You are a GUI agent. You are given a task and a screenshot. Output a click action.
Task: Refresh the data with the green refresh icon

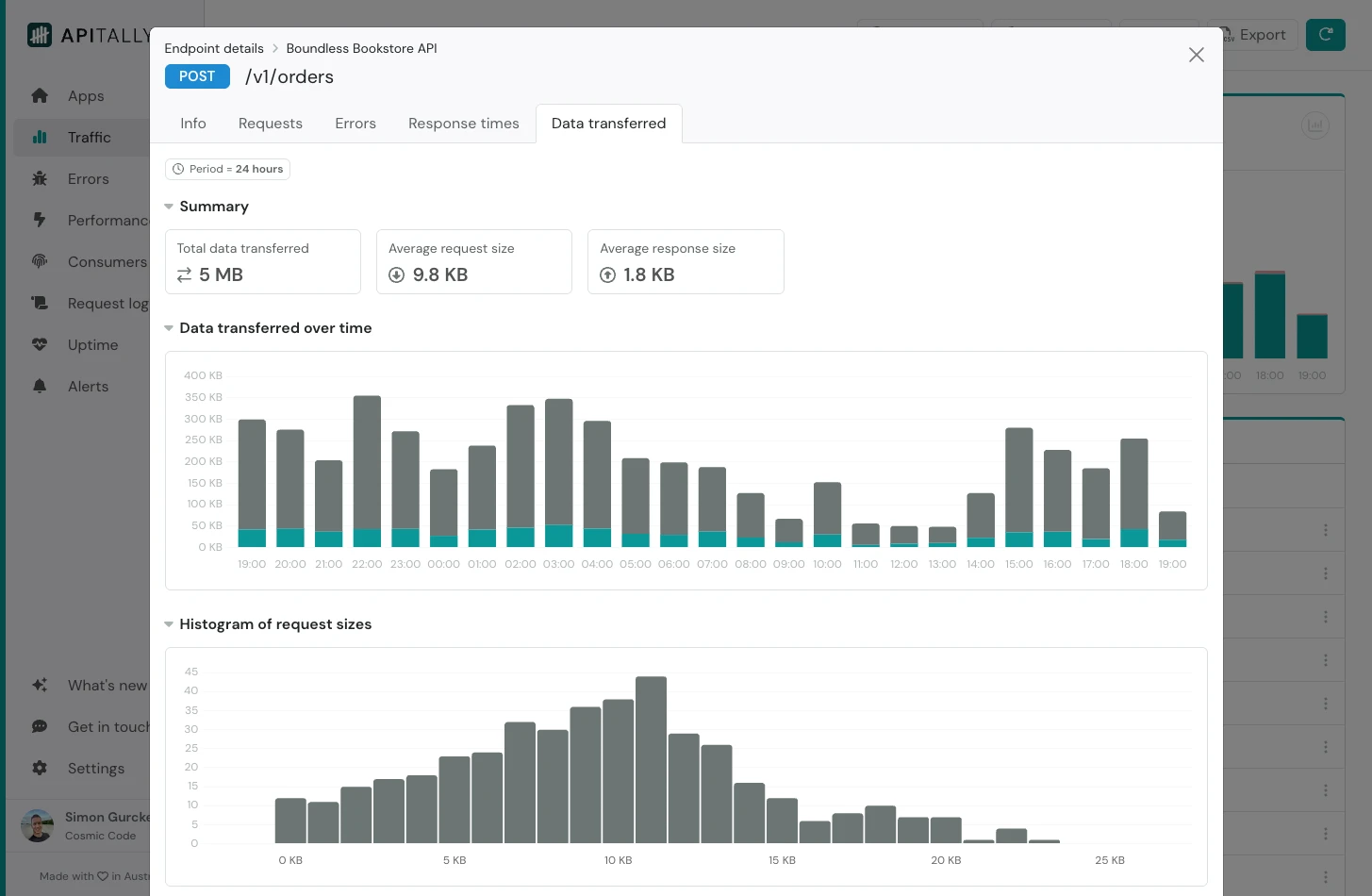pos(1325,35)
